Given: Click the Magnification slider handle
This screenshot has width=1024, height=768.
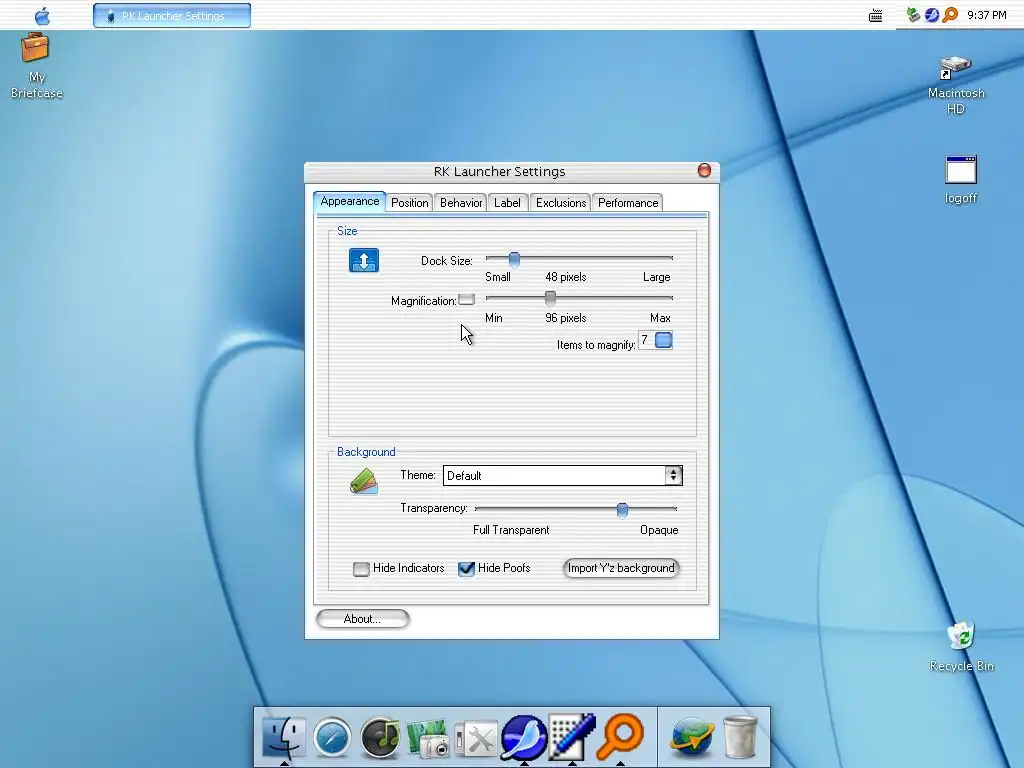Looking at the screenshot, I should (551, 299).
